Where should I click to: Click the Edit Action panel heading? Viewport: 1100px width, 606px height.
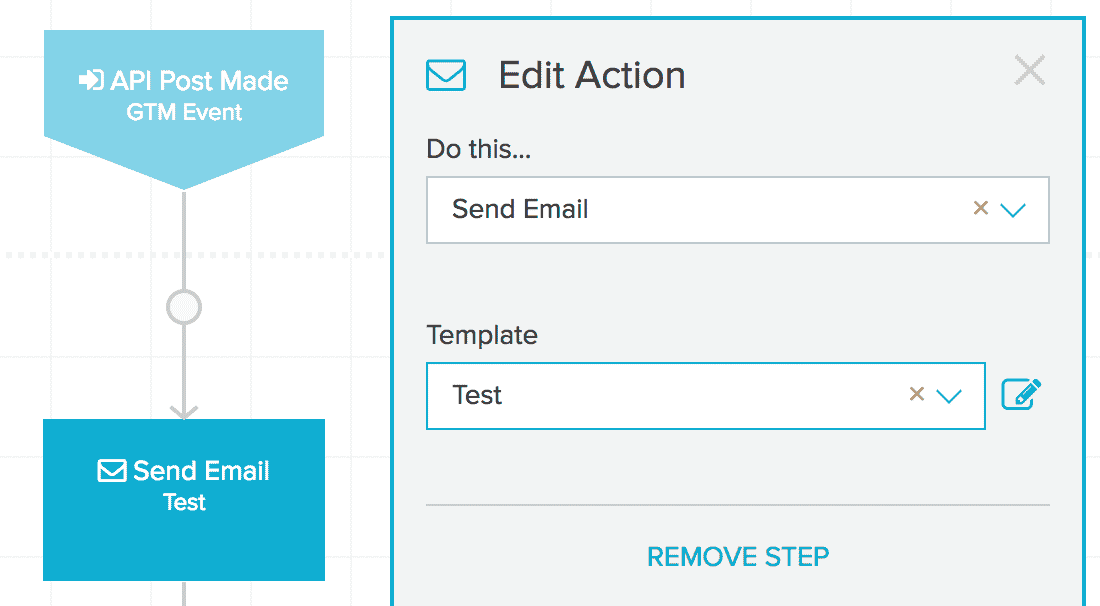592,76
